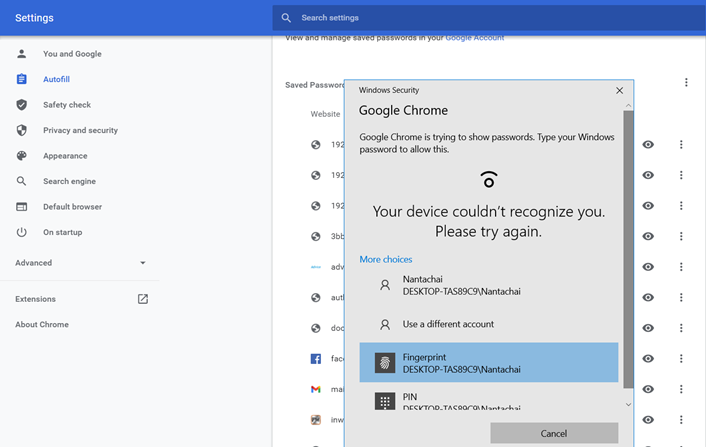Choose PIN sign-in option
The image size is (706, 447).
(488, 401)
